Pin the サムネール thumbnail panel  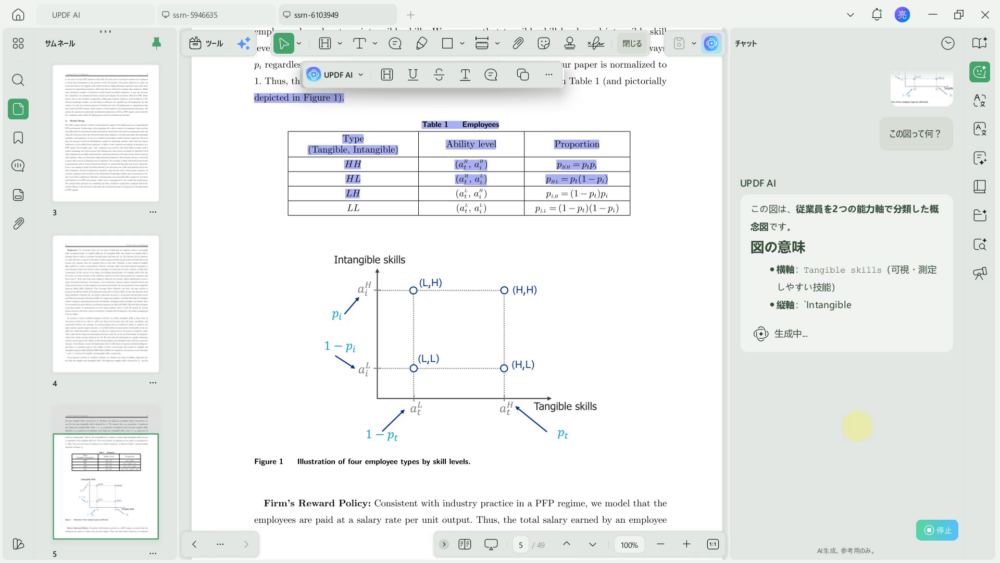click(156, 43)
